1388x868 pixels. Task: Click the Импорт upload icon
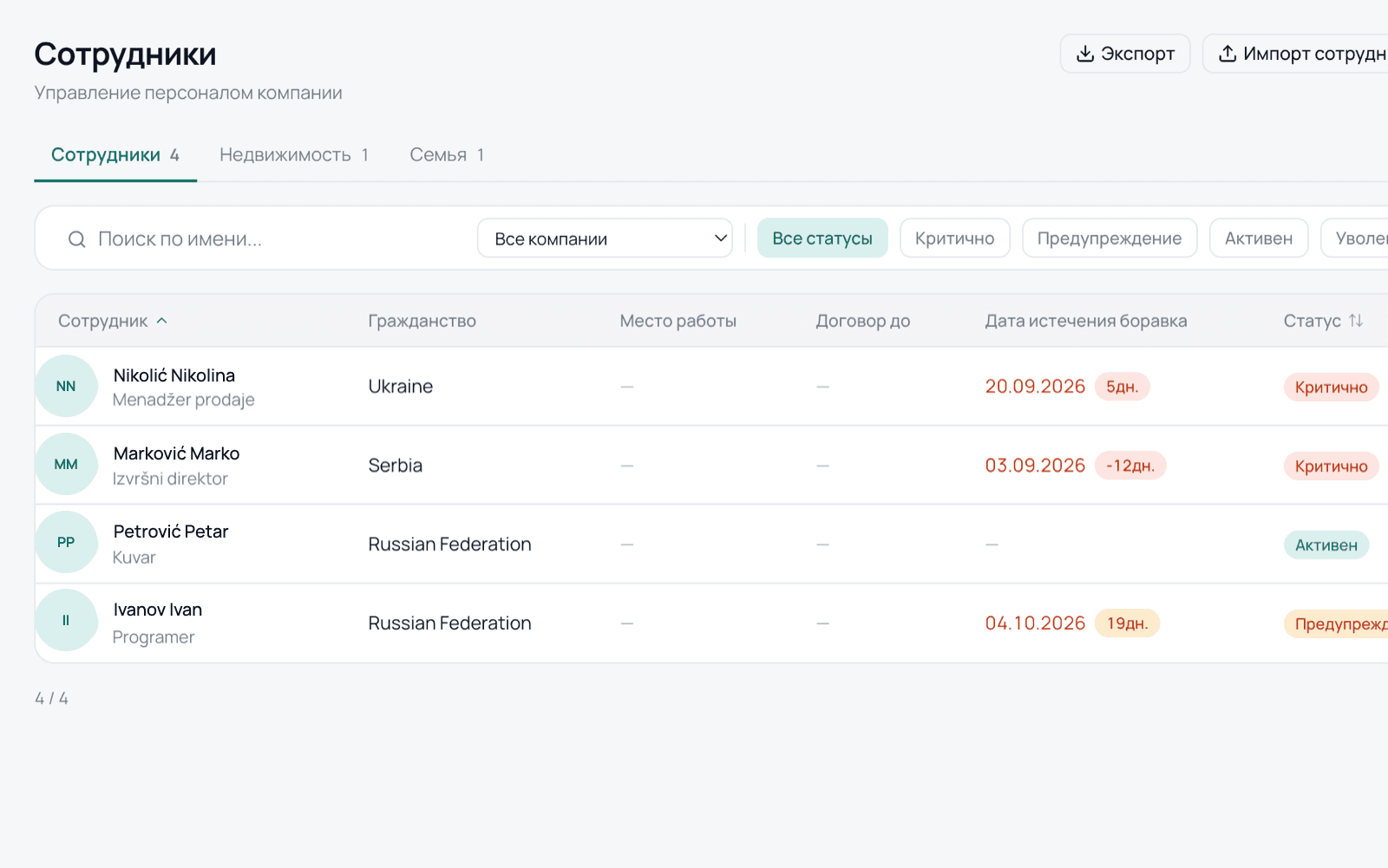point(1228,54)
